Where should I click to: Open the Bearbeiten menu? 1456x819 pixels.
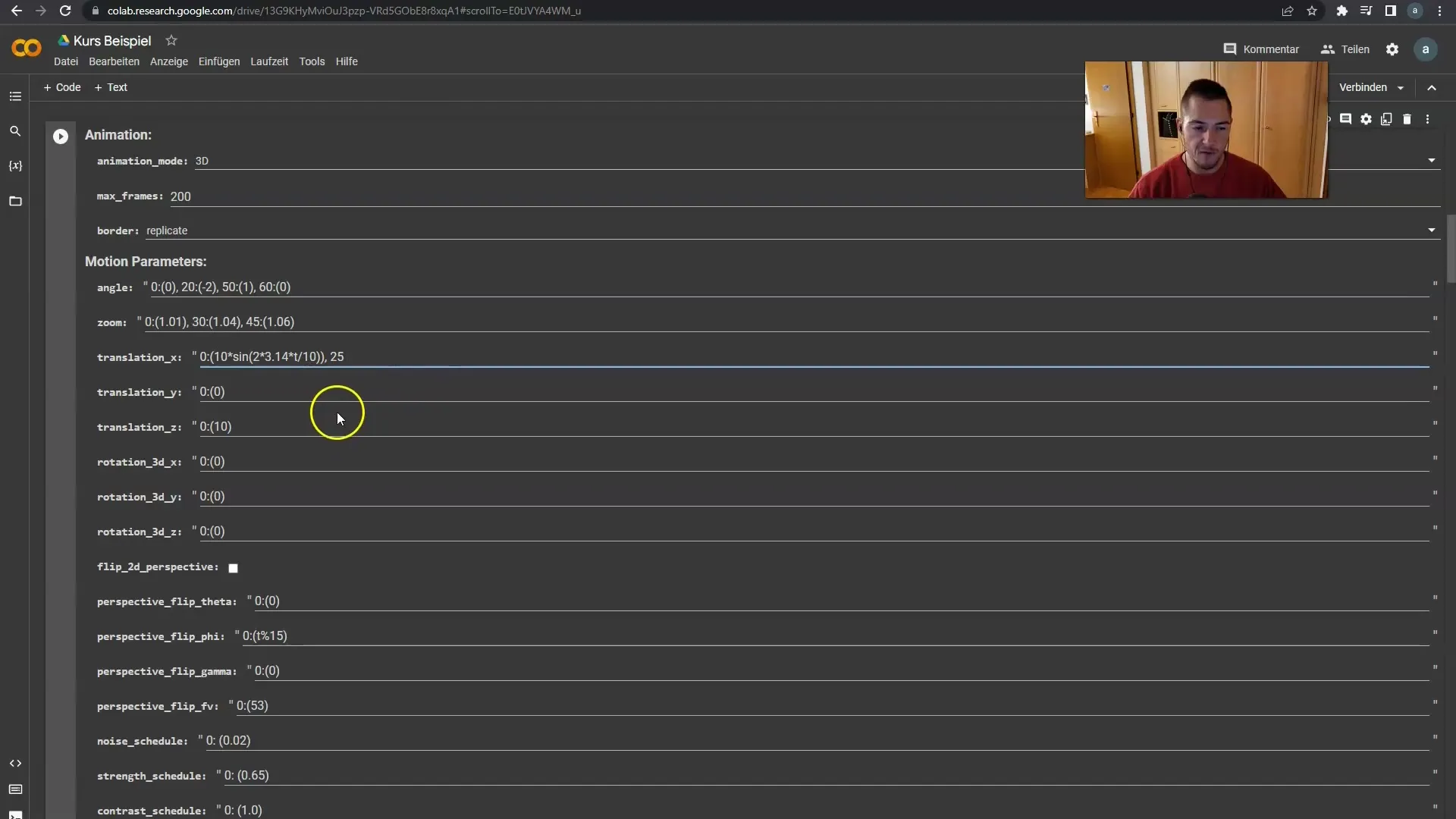pos(114,61)
